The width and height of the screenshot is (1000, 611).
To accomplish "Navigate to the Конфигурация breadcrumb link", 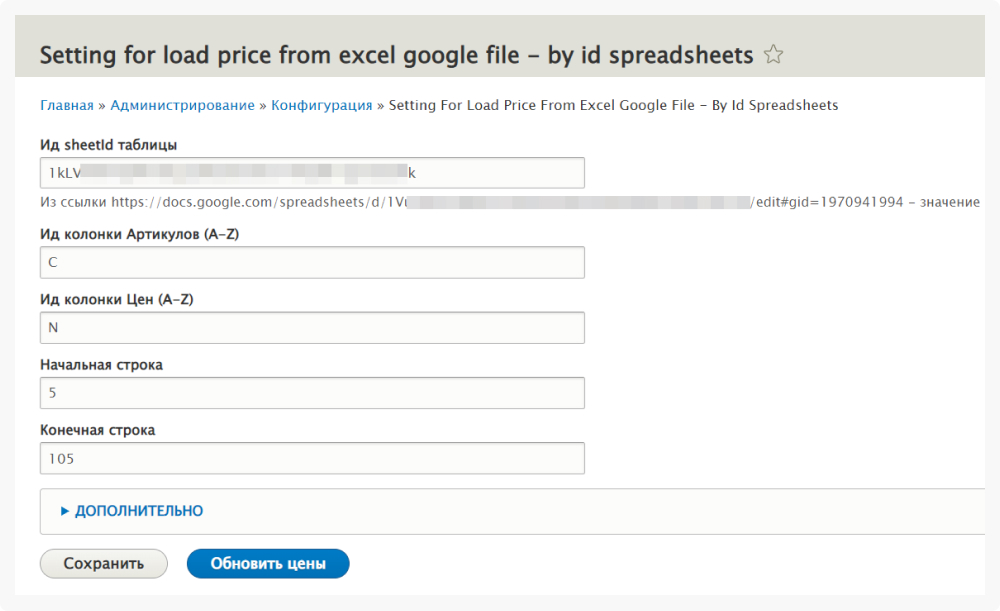I will click(321, 105).
